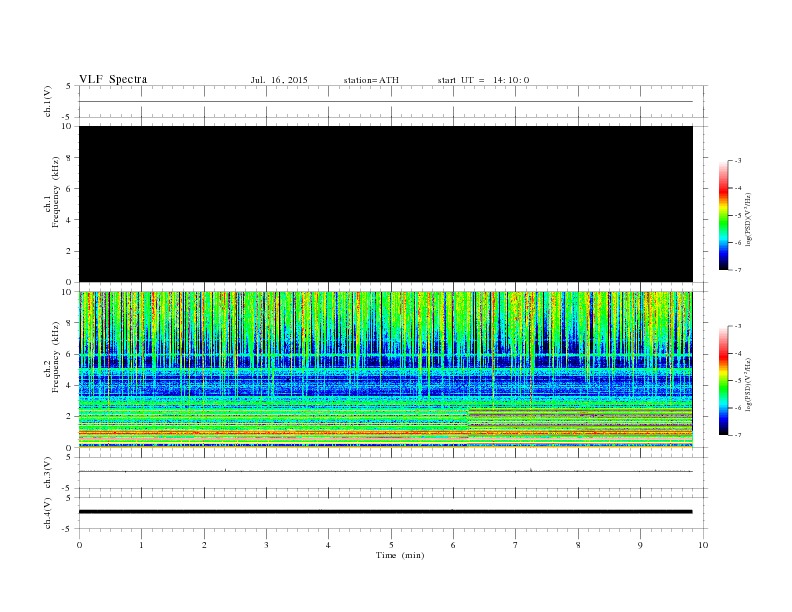Click the "ch.2 Frequency (kHz)" axis label
The height and width of the screenshot is (612, 792).
(52, 356)
